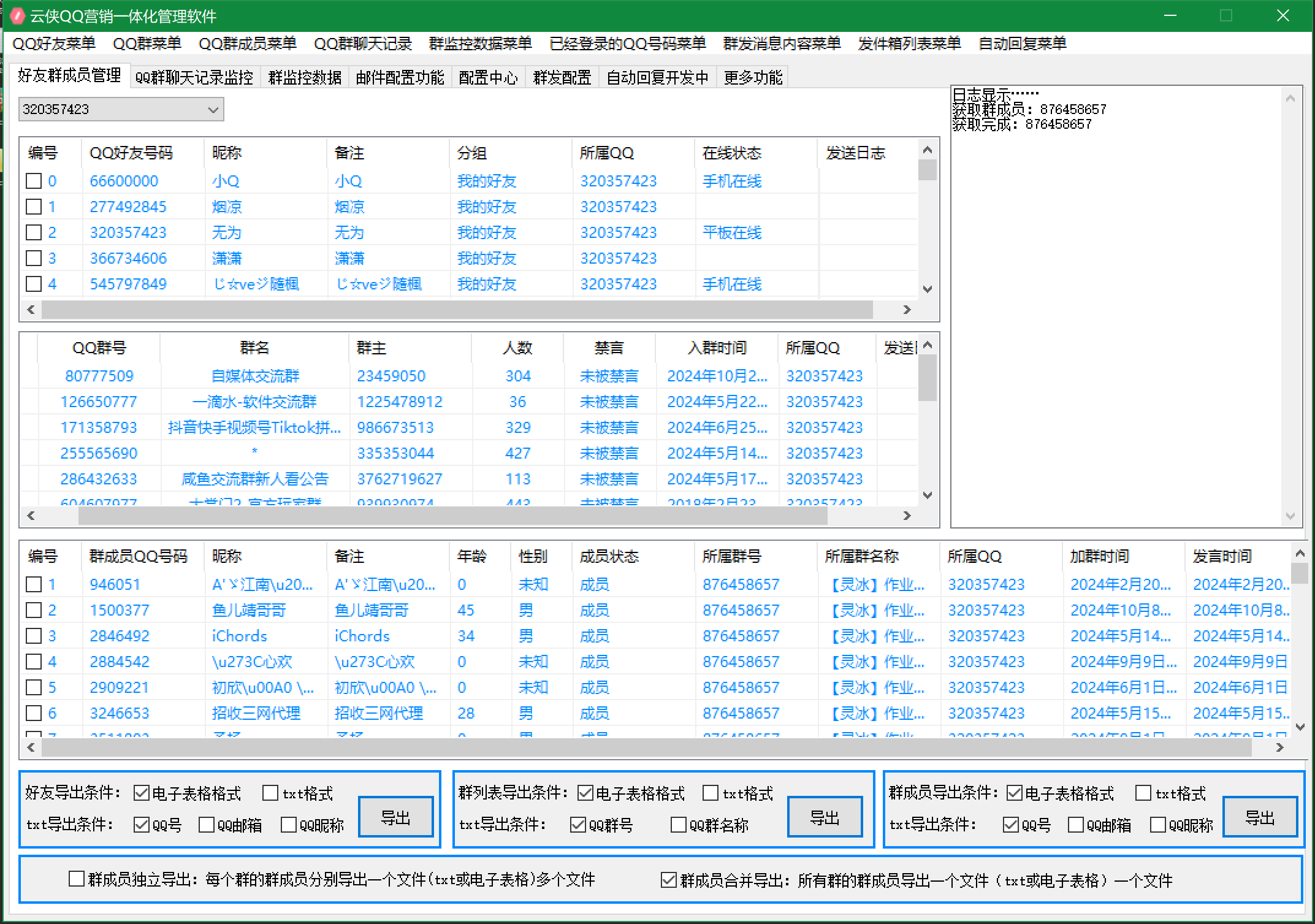Click friend nickname 烟凉

(227, 207)
